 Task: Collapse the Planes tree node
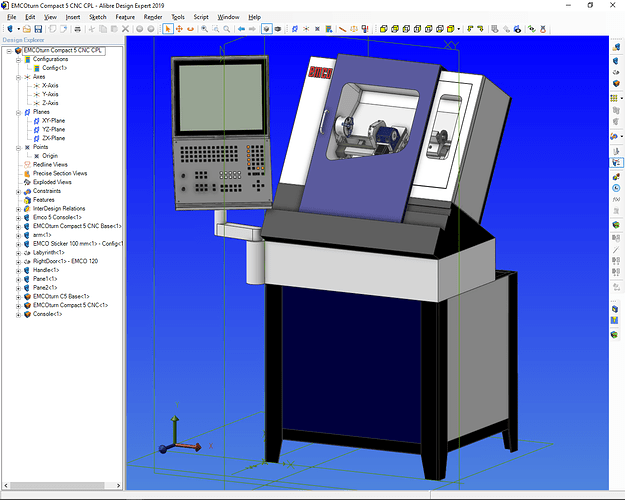[x=18, y=112]
